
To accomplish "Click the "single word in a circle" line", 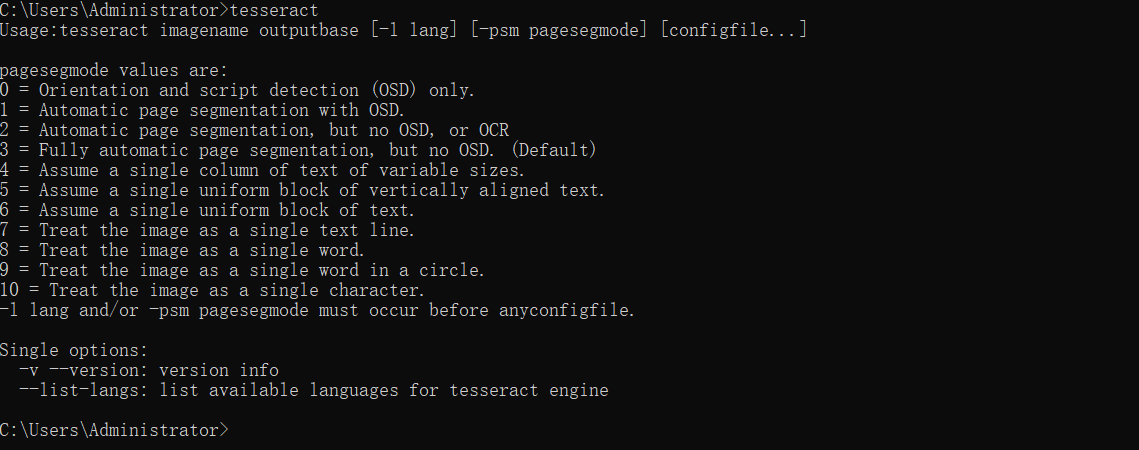I will (x=242, y=270).
